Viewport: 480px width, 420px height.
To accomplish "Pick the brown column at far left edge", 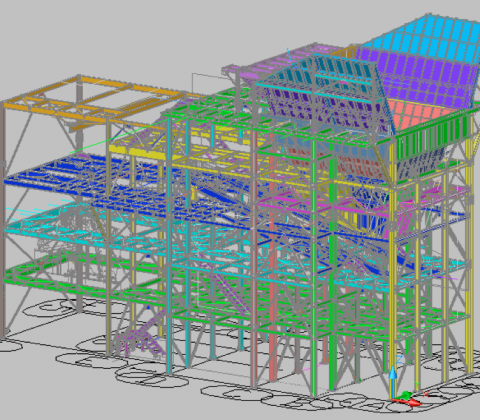I will (3, 220).
